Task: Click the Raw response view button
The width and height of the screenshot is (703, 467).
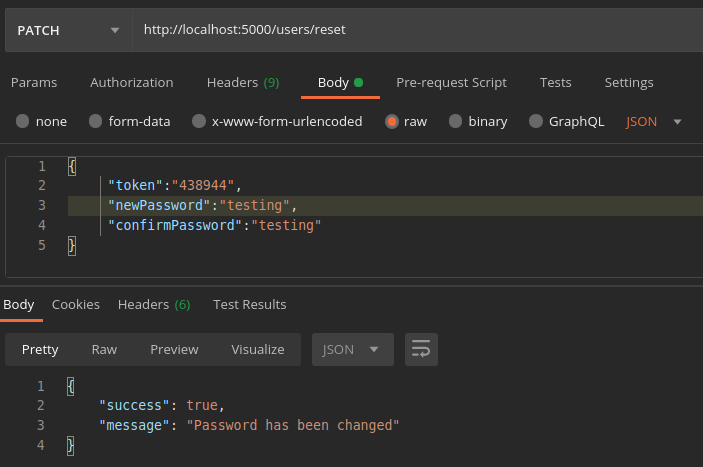Action: pyautogui.click(x=104, y=350)
